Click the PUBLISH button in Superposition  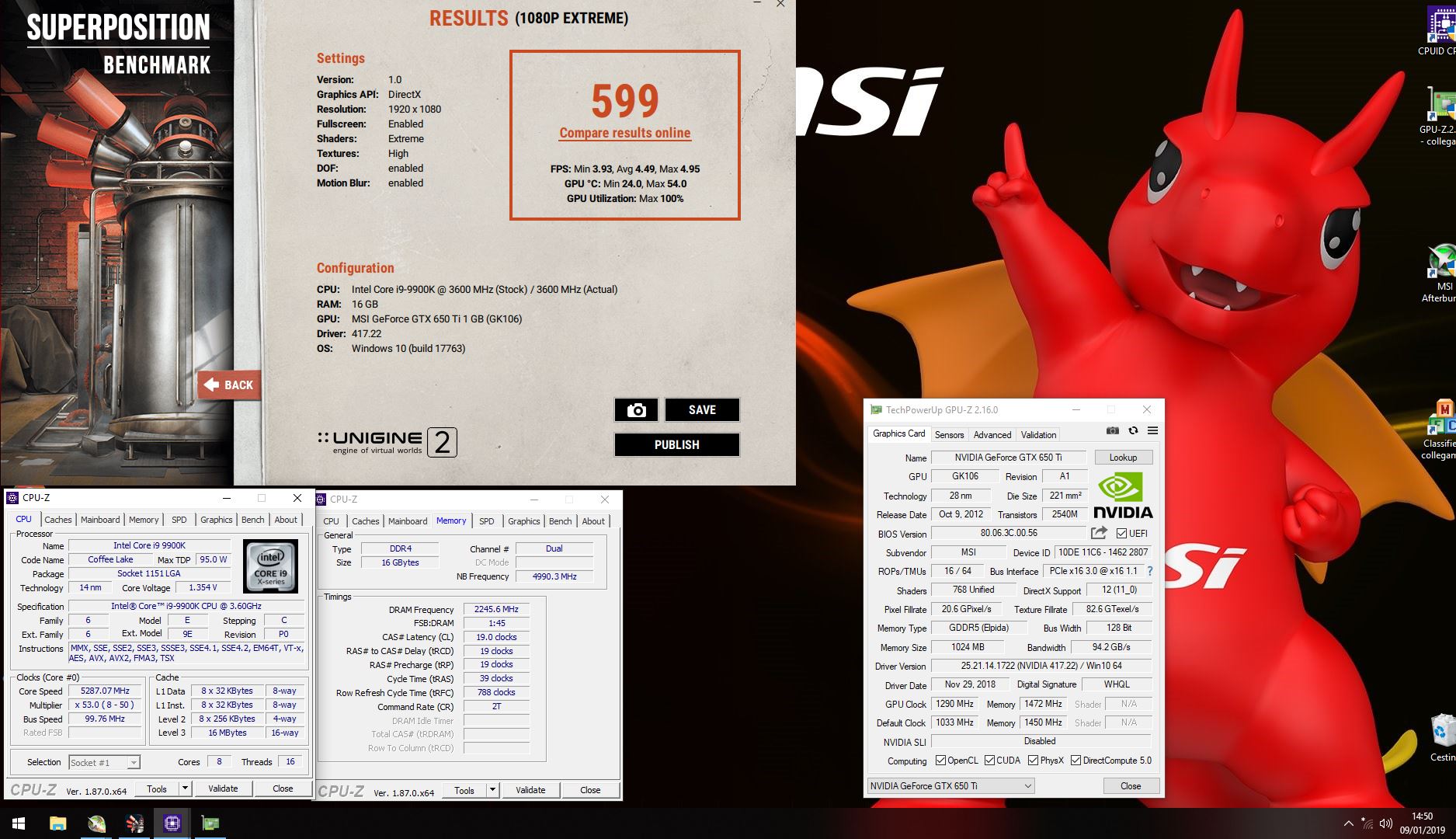coord(677,444)
